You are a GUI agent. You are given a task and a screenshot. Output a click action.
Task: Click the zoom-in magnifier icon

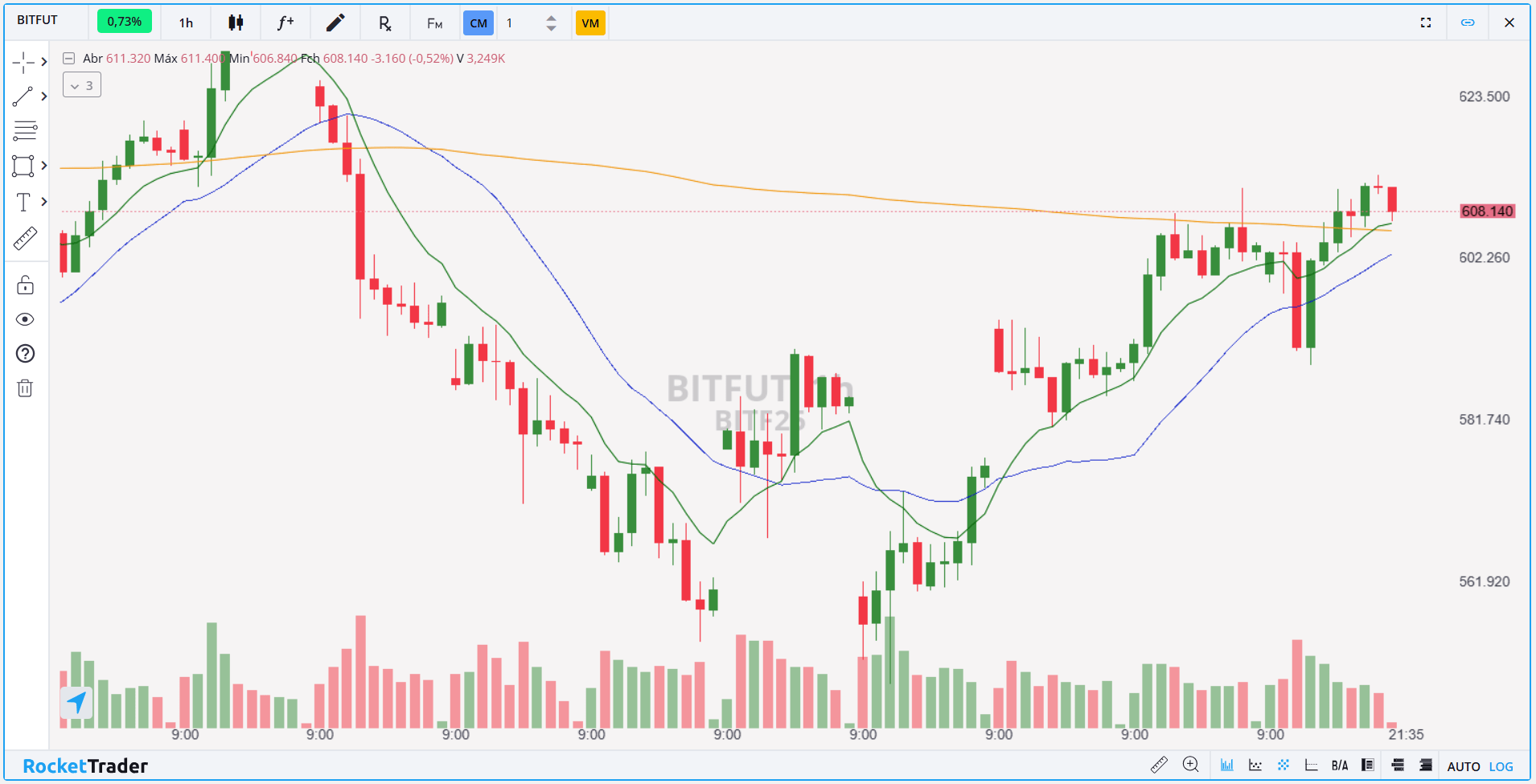(x=1191, y=765)
